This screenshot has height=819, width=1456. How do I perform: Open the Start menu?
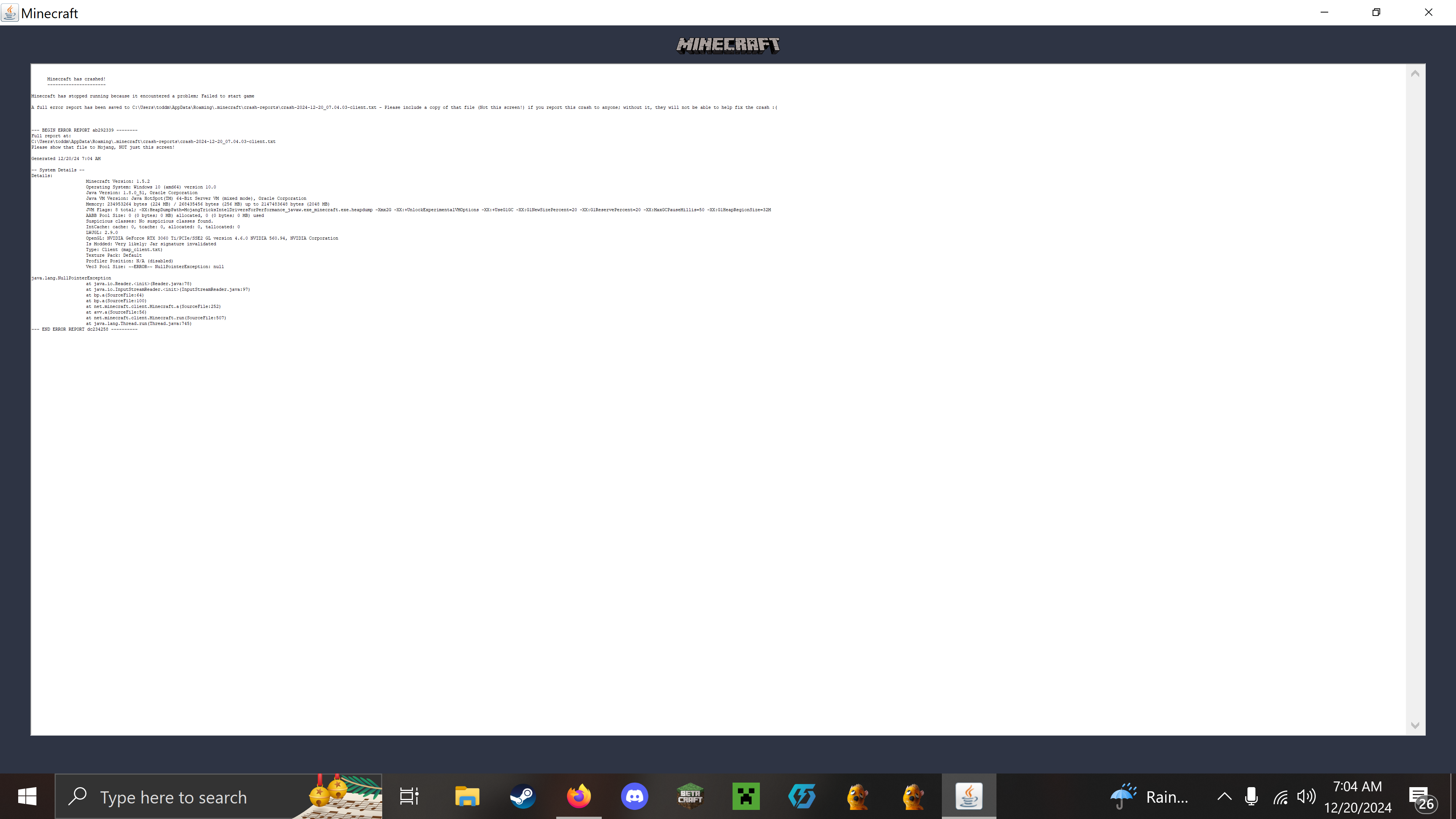coord(27,796)
